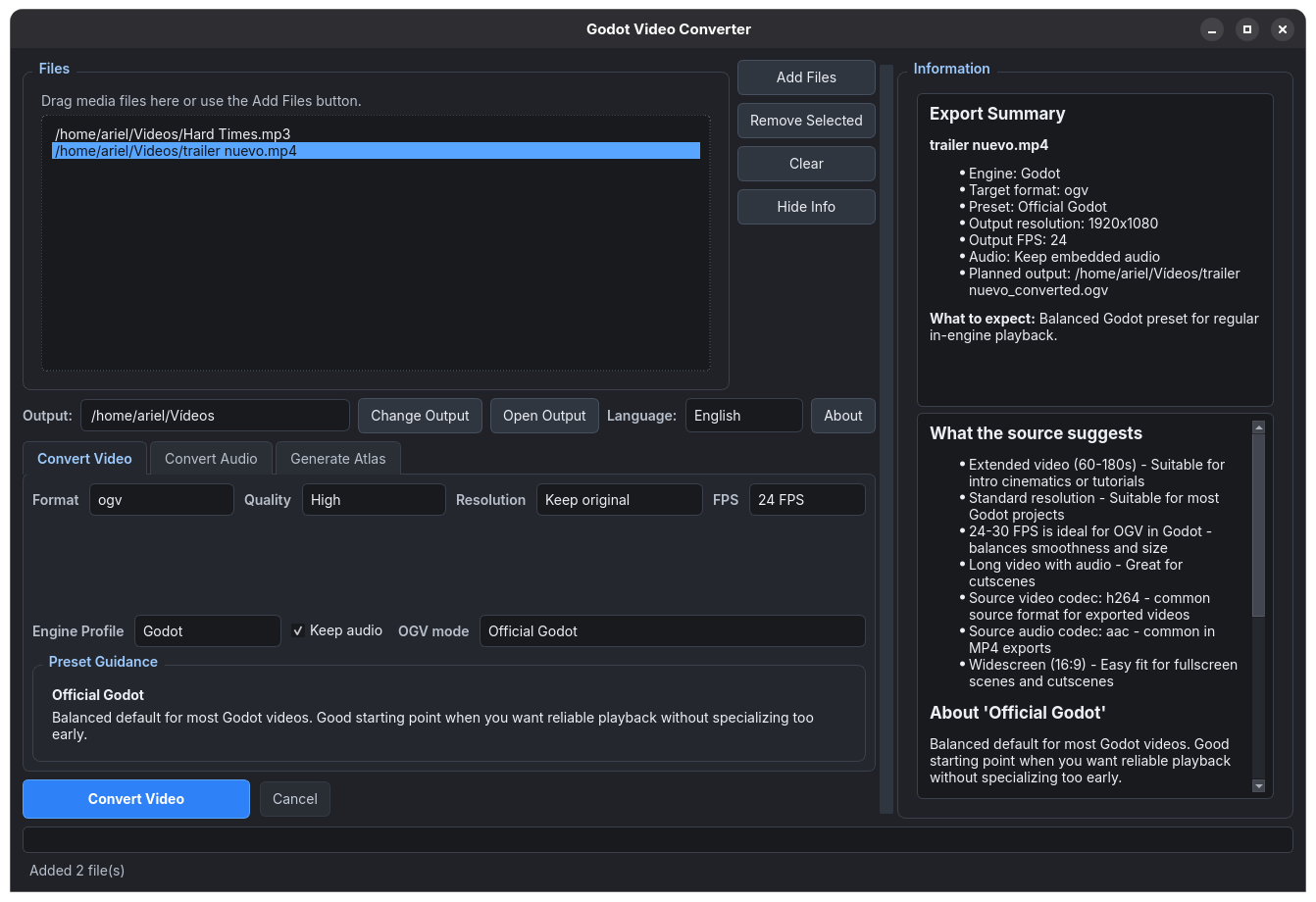This screenshot has height=902, width=1316.
Task: Open the OGV mode dropdown showing Official Godot
Action: (672, 631)
